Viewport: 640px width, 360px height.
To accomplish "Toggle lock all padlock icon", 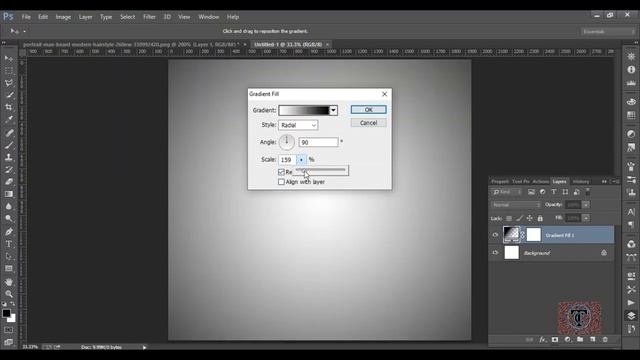I will tap(540, 218).
